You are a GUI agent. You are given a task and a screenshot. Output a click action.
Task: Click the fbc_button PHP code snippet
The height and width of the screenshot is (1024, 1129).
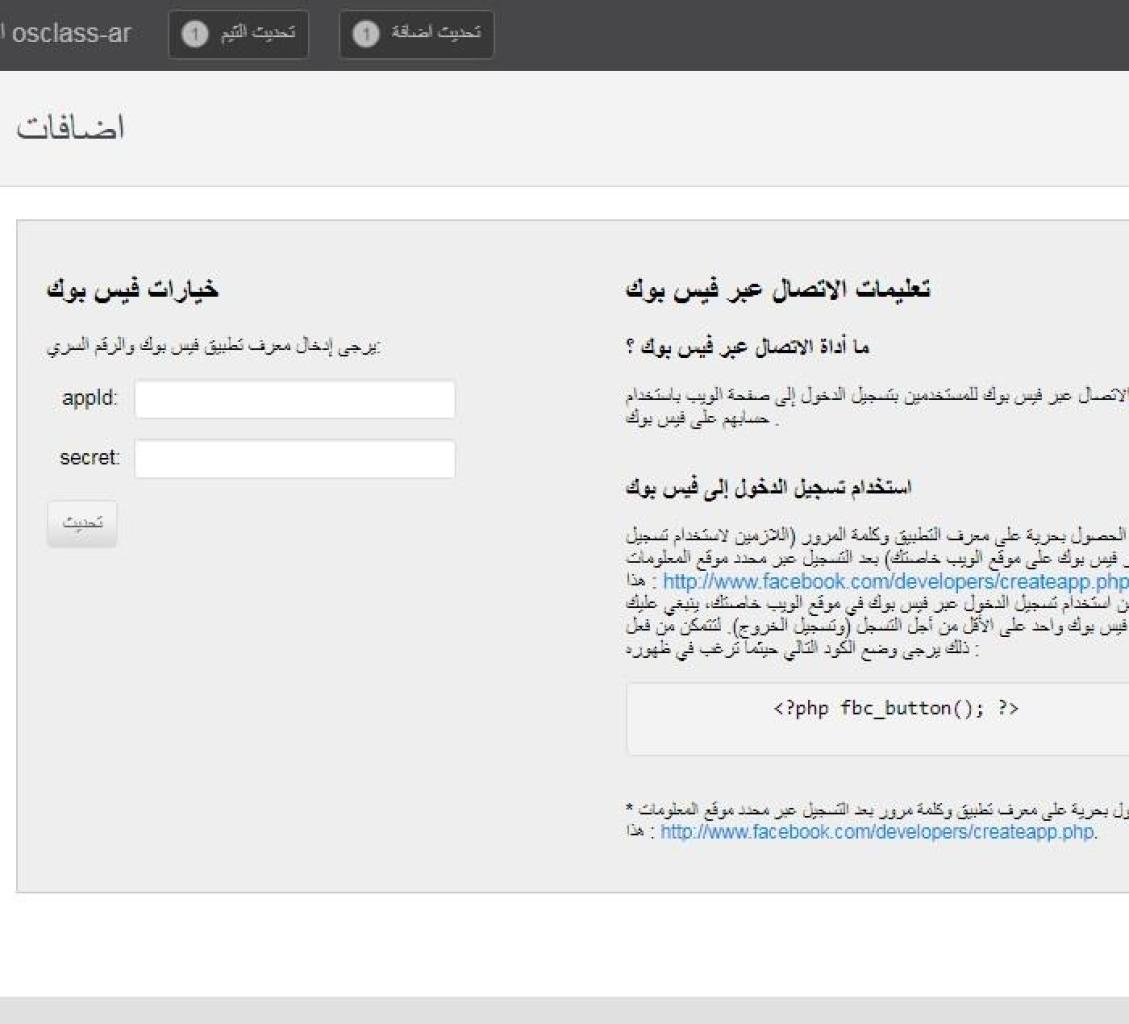pyautogui.click(x=896, y=709)
